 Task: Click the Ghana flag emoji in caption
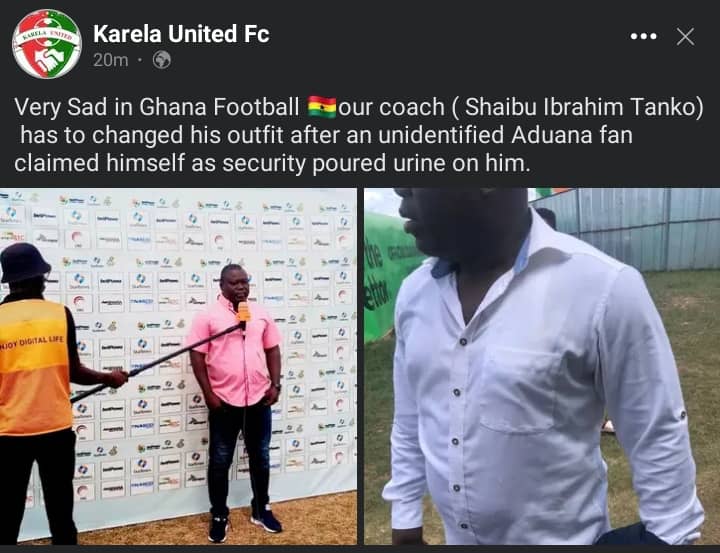point(322,107)
